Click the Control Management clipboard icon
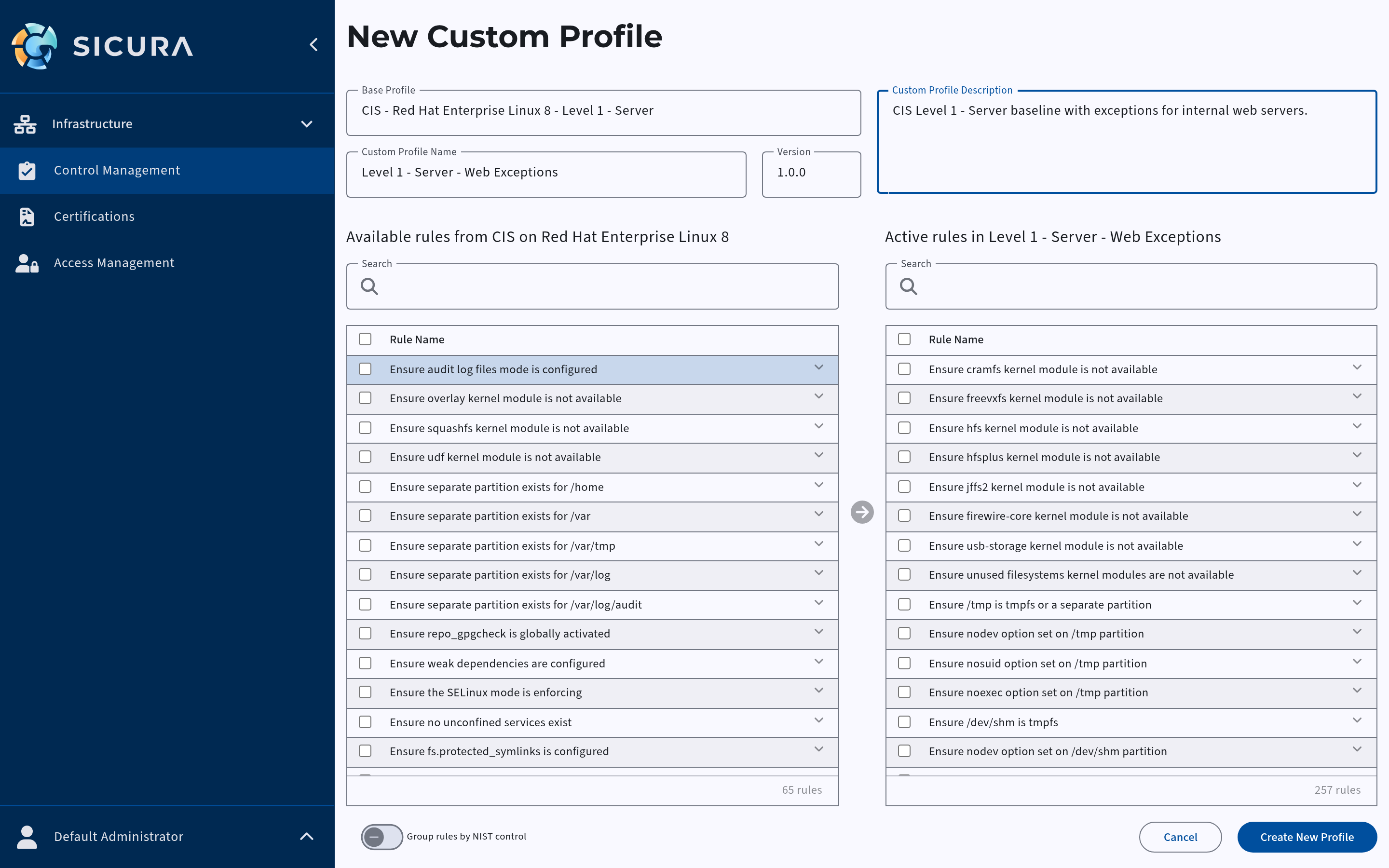Viewport: 1389px width, 868px height. [27, 171]
